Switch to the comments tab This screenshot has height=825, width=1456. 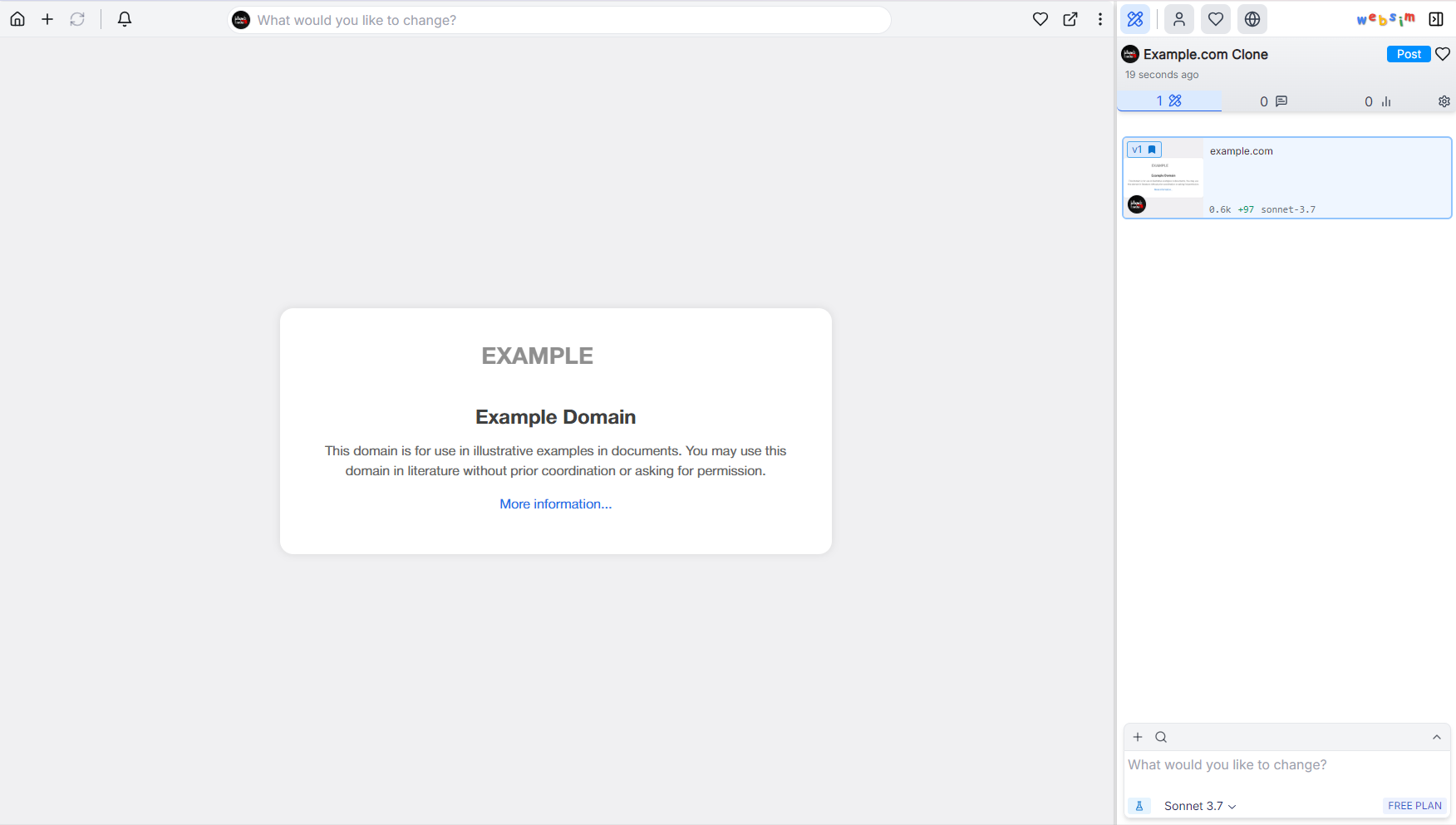click(1273, 101)
